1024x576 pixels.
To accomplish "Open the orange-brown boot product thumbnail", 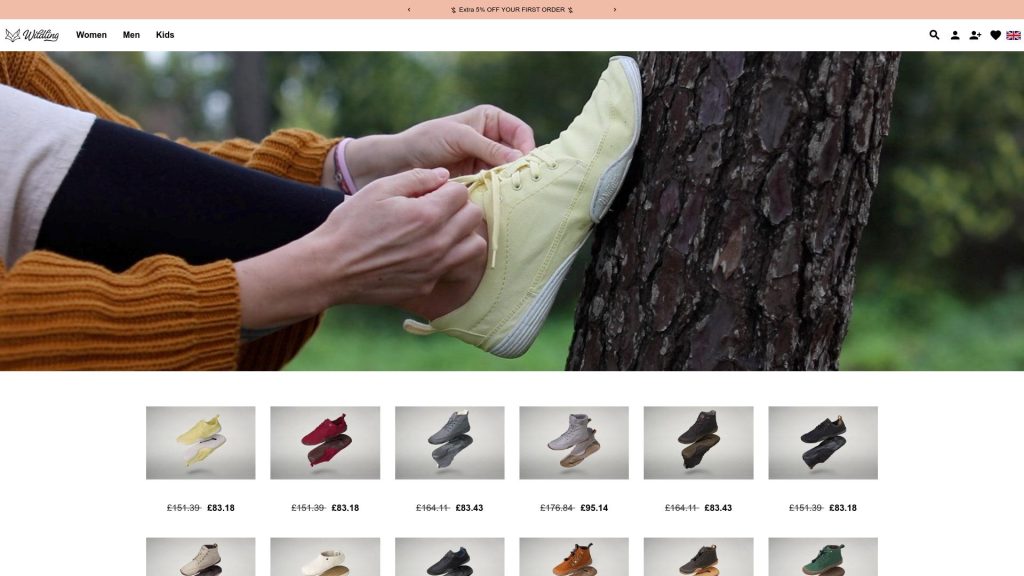I will (x=574, y=557).
